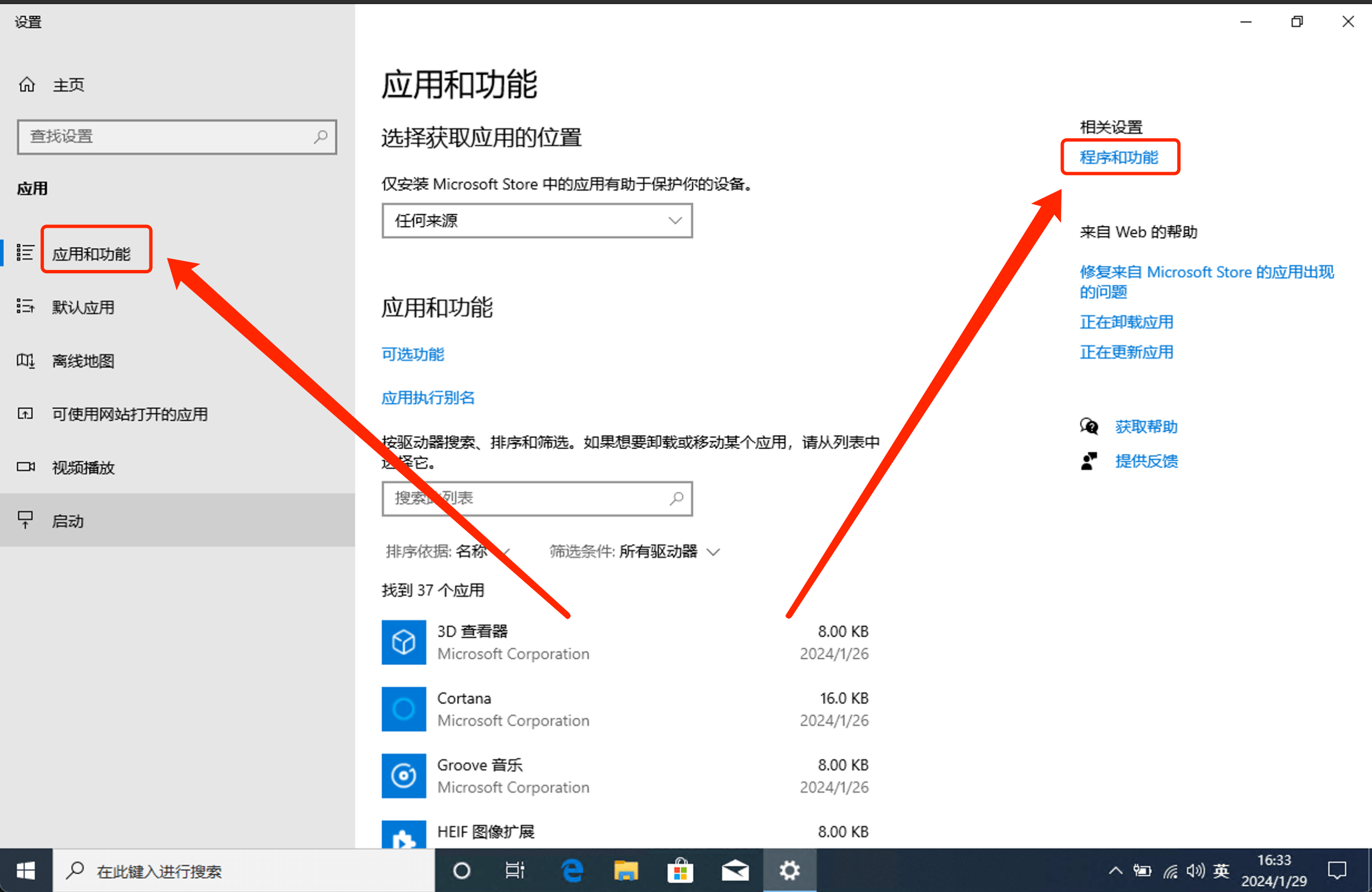
Task: Click the 英 input language indicator
Action: [1221, 871]
